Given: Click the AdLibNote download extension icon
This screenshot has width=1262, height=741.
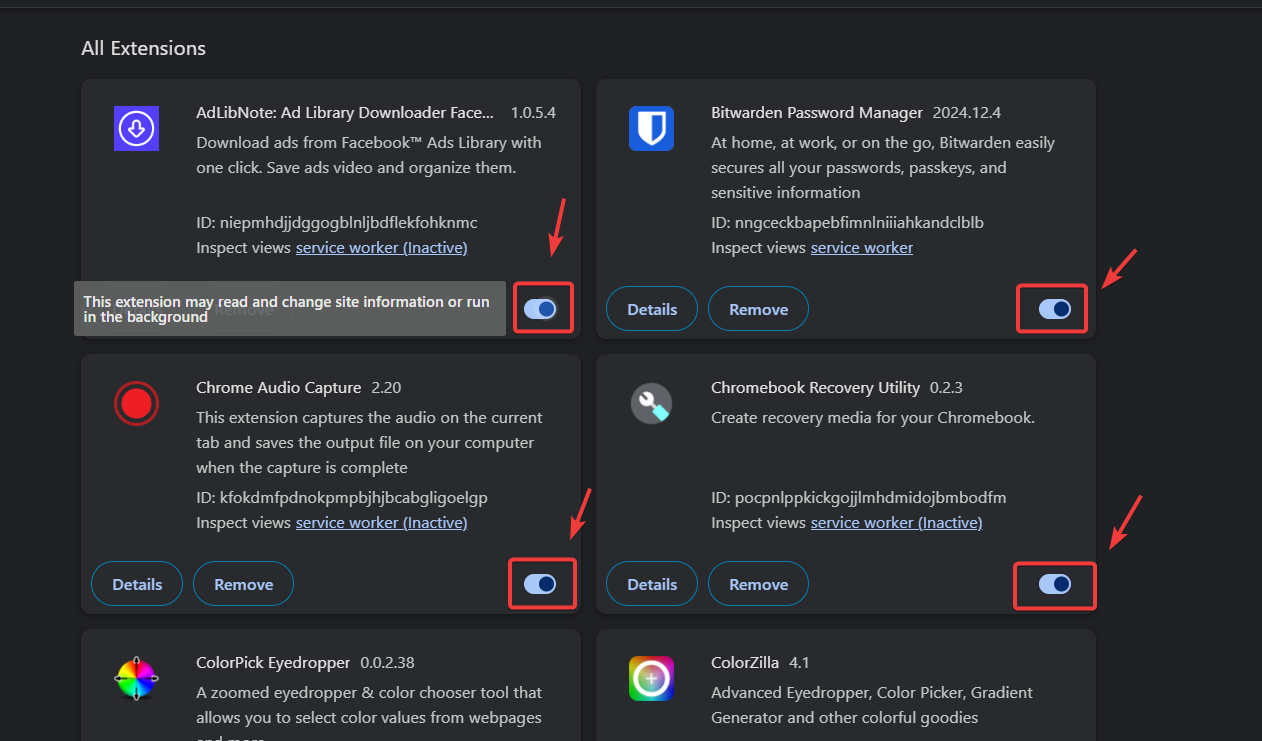Looking at the screenshot, I should click(x=137, y=129).
